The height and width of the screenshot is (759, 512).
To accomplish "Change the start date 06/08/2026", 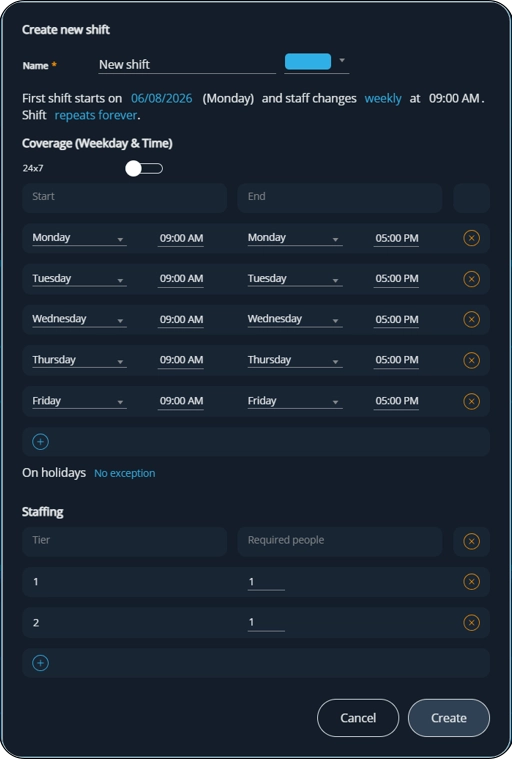I will [x=162, y=98].
